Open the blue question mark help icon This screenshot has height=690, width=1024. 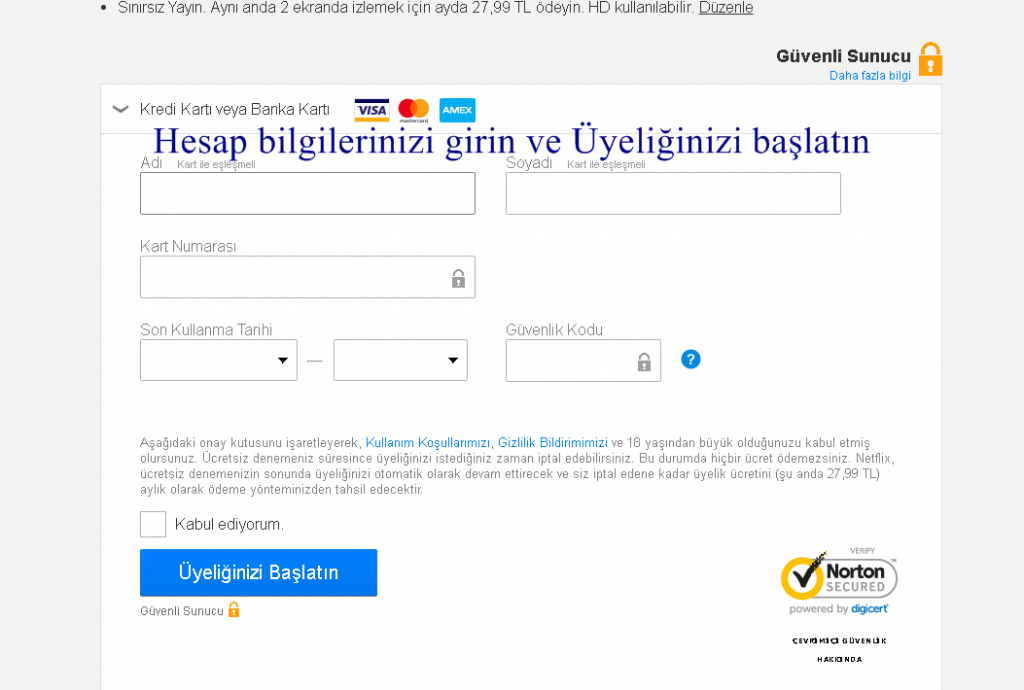click(690, 359)
